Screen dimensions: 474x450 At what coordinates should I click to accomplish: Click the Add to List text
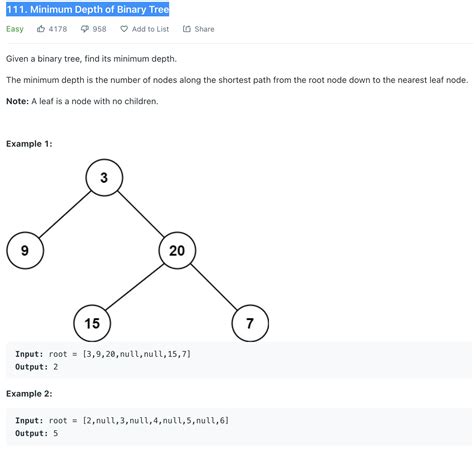[150, 29]
